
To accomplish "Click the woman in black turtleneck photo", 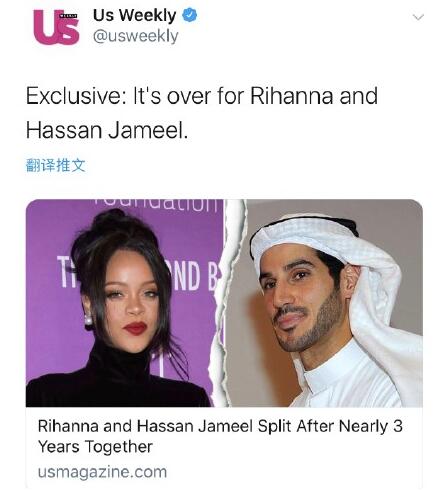I will (x=124, y=303).
